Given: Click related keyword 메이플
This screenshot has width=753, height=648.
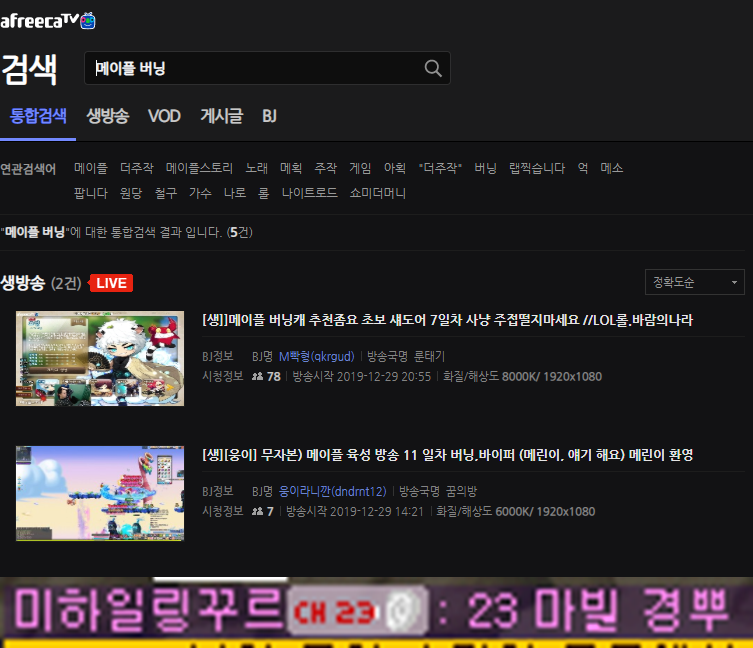Looking at the screenshot, I should 91,168.
